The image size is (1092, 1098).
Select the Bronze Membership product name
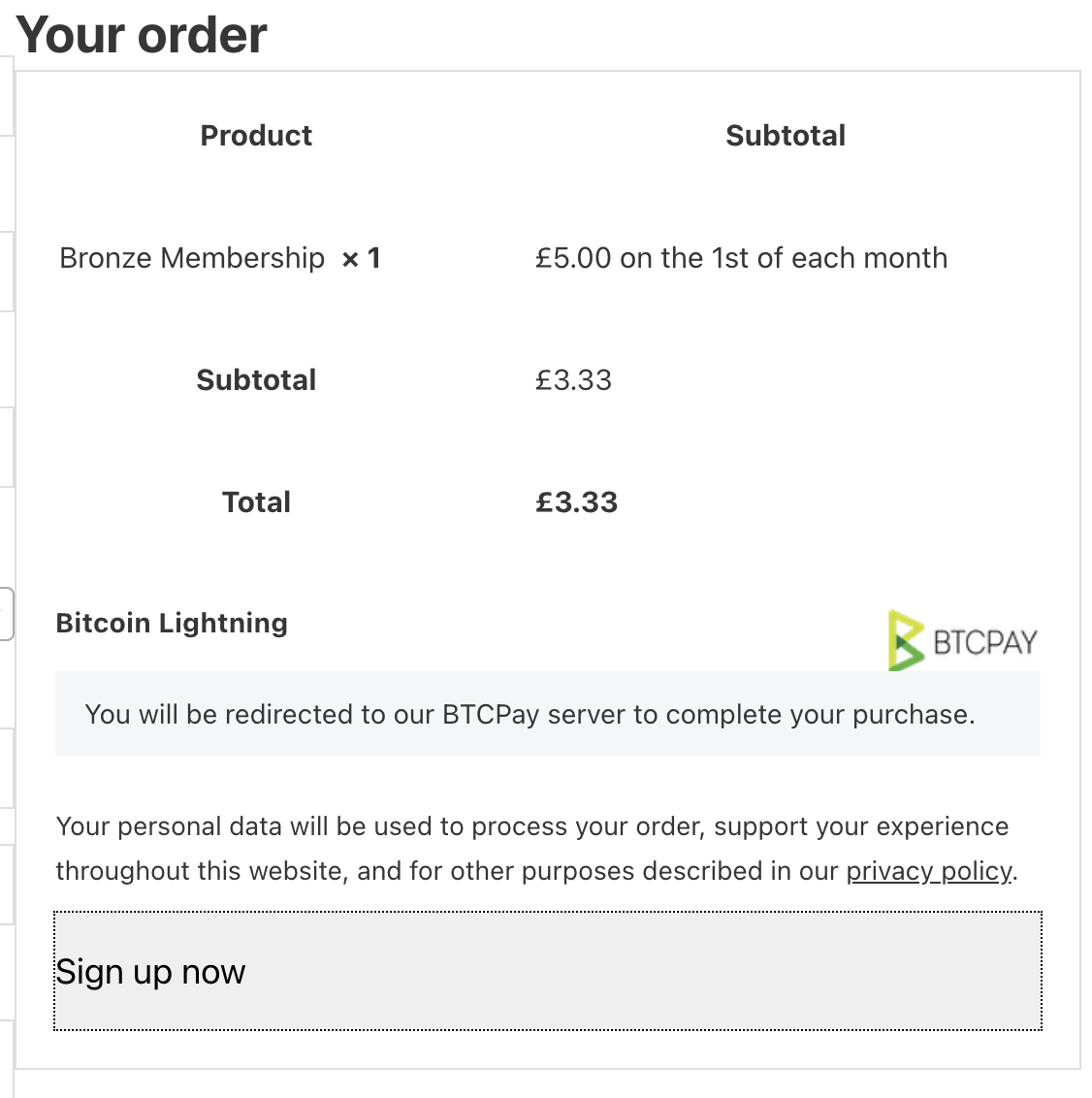(x=192, y=258)
